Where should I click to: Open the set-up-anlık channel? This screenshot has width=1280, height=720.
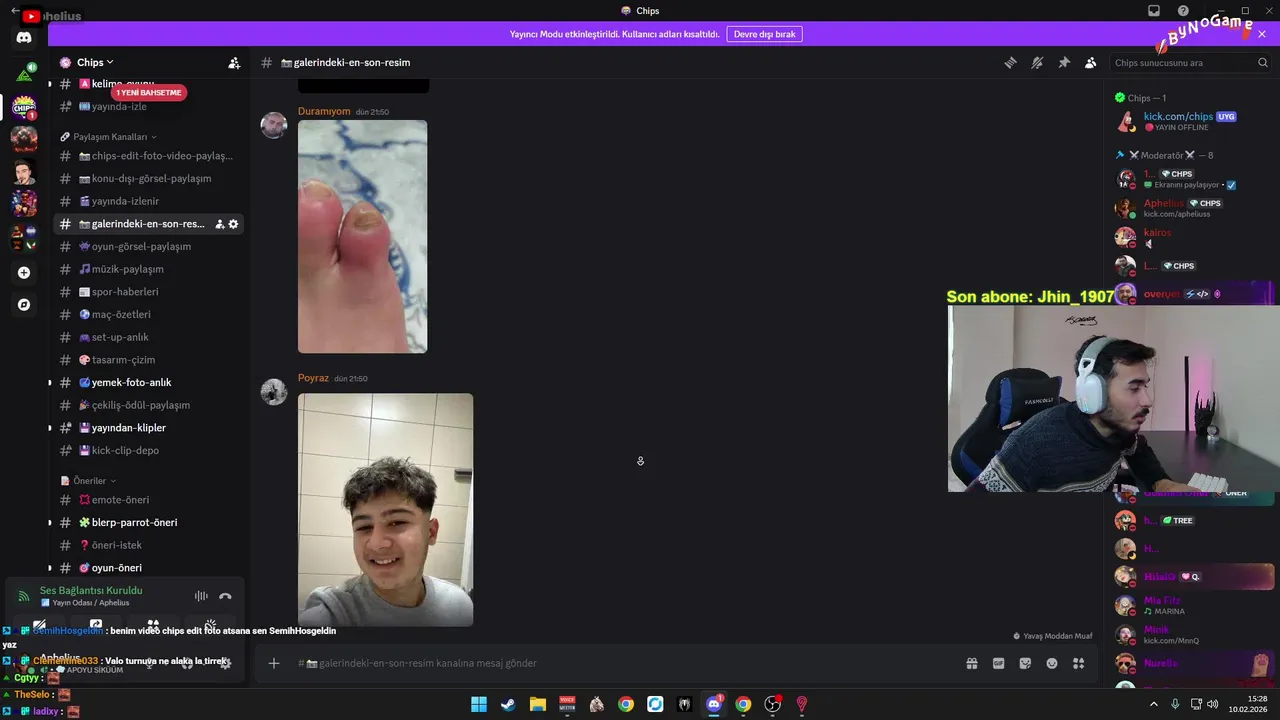148,337
